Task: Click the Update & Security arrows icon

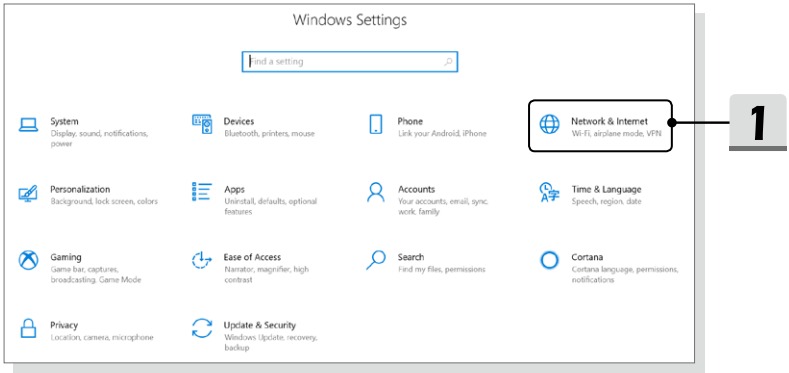Action: 202,328
